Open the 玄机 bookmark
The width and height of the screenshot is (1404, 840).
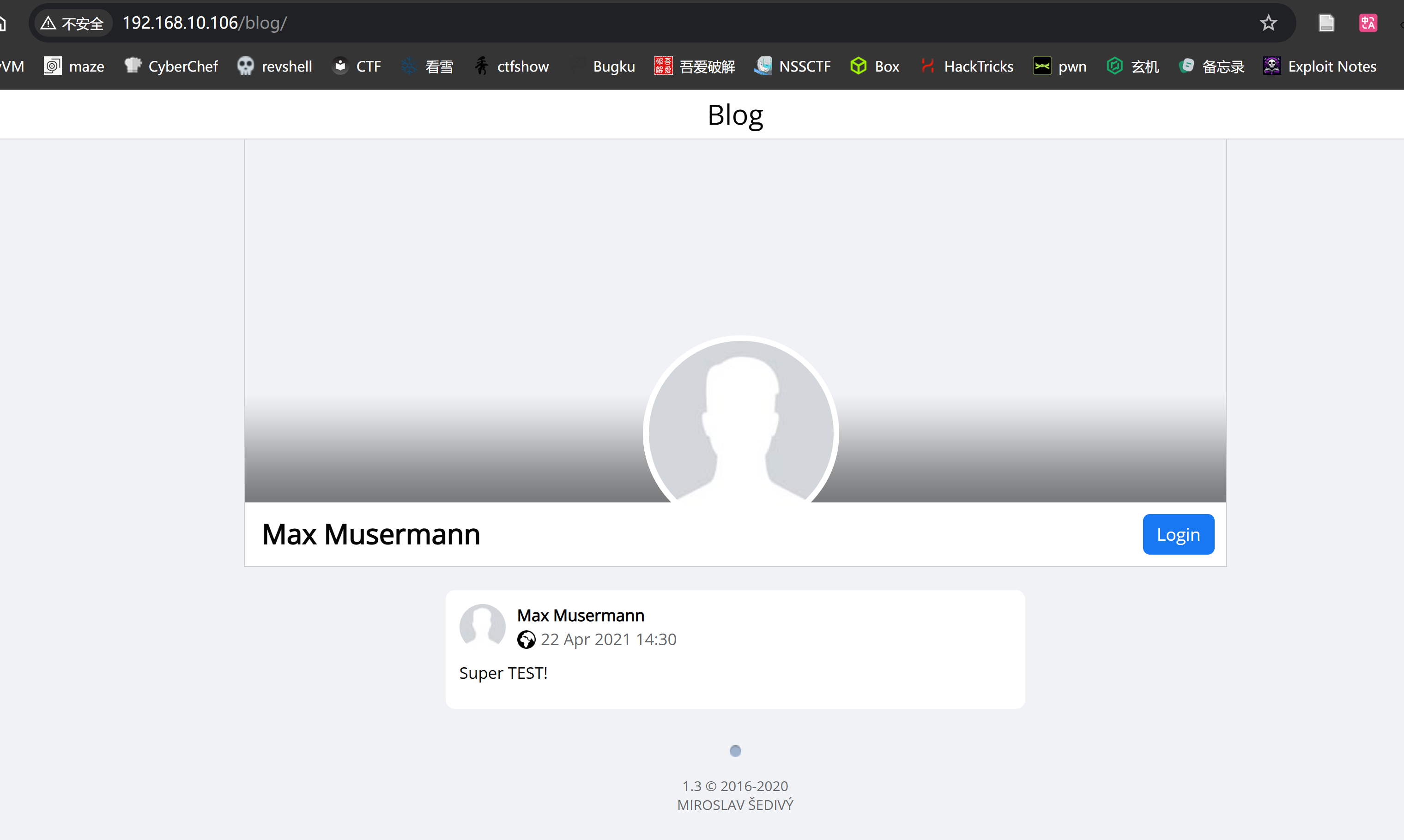[1133, 66]
